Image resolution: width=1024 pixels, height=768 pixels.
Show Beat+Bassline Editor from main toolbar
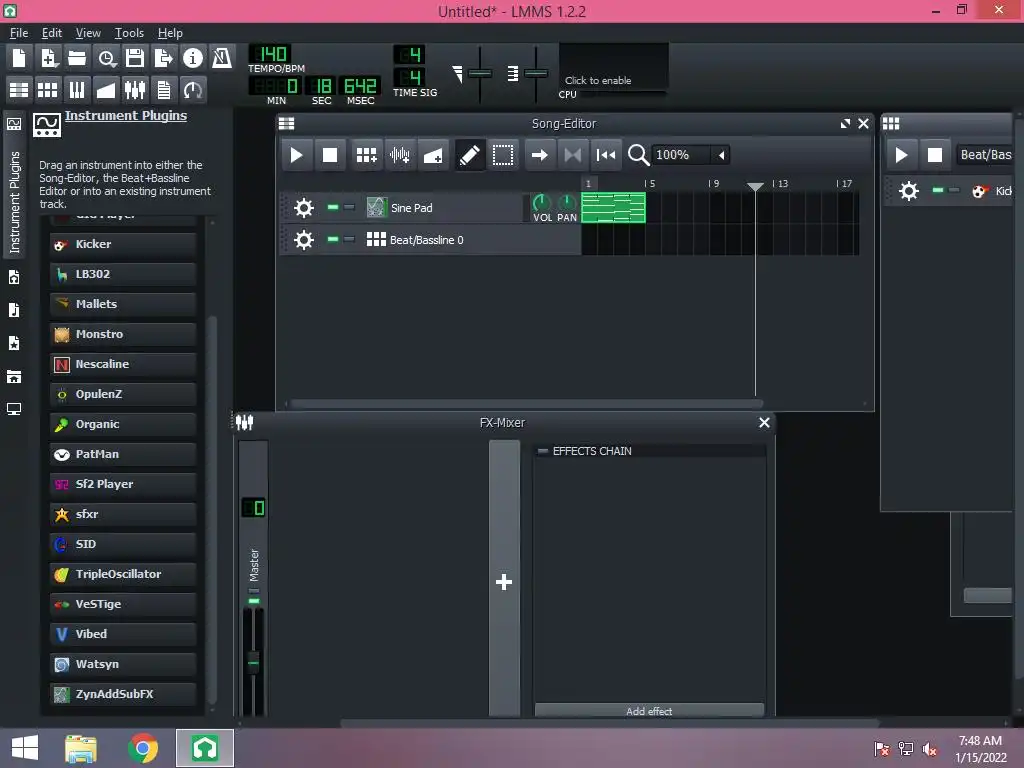48,89
